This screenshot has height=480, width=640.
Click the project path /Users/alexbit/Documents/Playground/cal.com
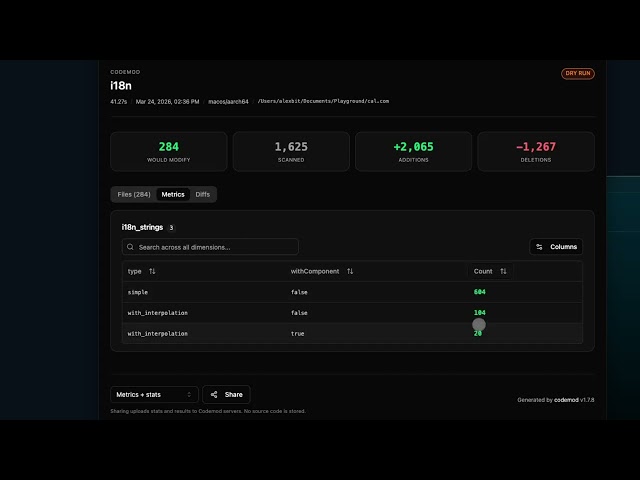coord(323,101)
